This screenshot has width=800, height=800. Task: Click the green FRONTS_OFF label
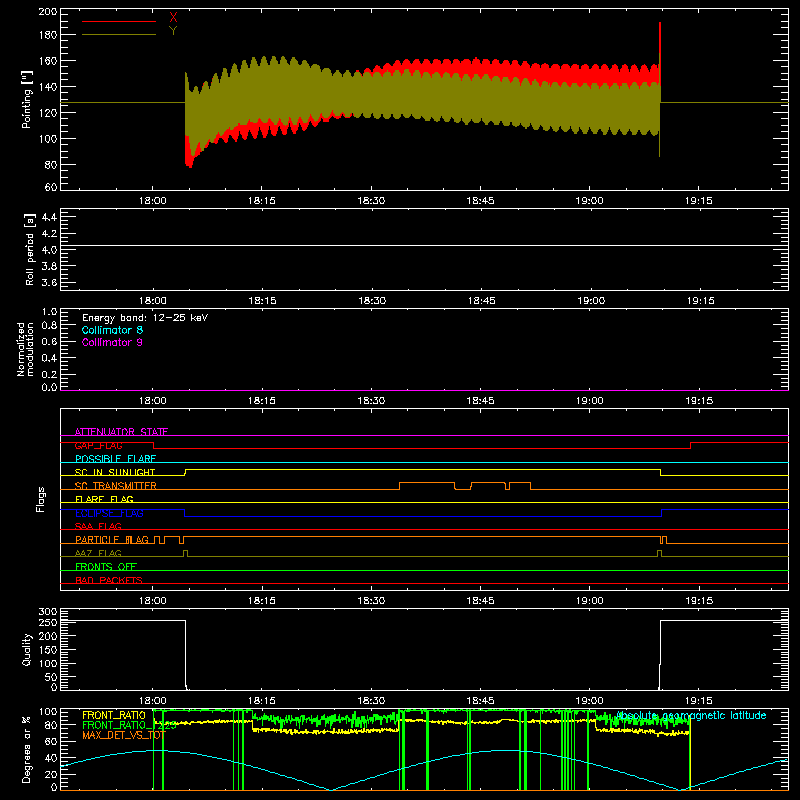coord(106,566)
